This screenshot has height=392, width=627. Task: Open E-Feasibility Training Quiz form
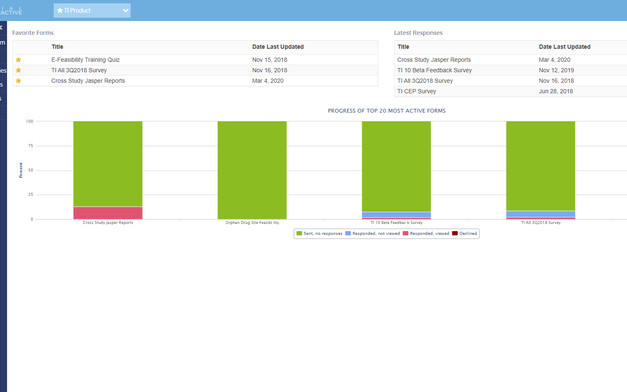click(x=85, y=60)
